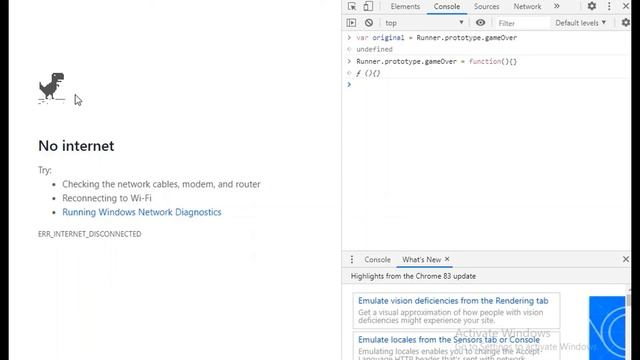
Task: Click the 'undefined' console output
Action: (x=374, y=49)
